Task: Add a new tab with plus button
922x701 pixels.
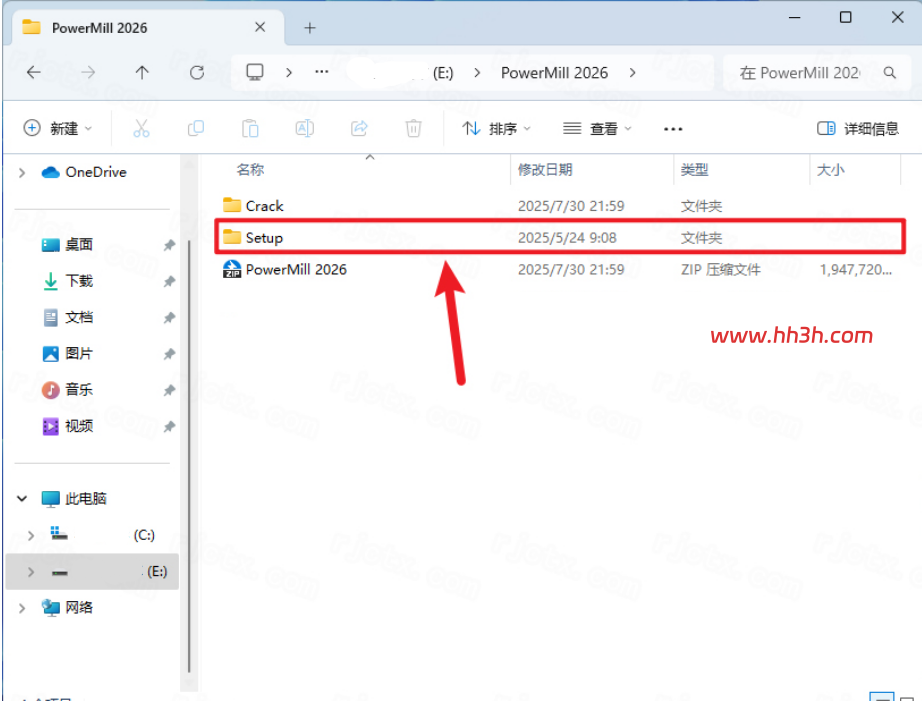Action: pyautogui.click(x=309, y=28)
